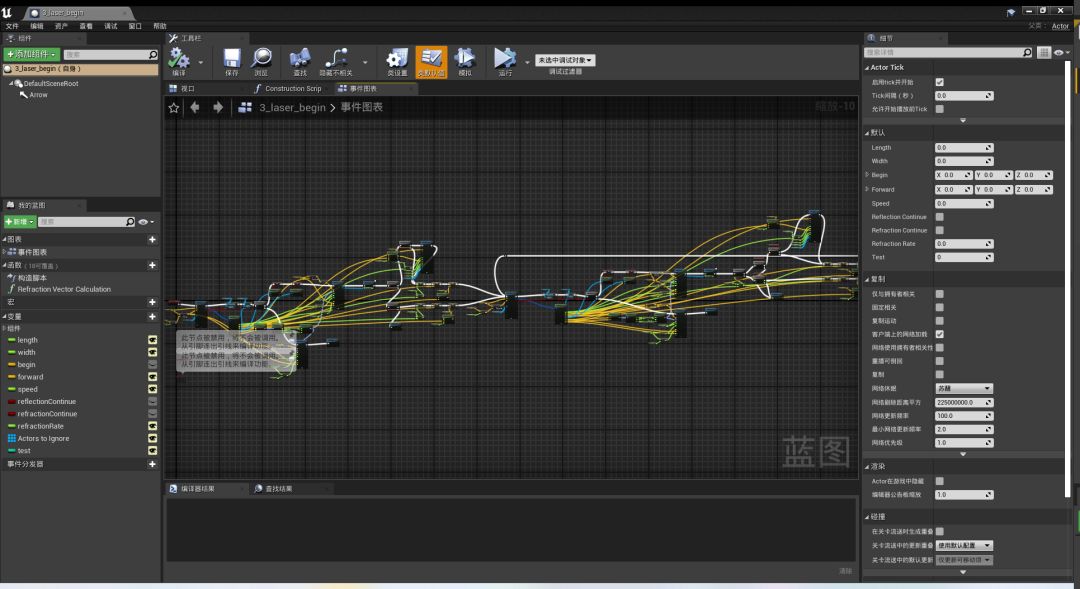This screenshot has width=1080, height=589.
Task: Toggle the Reflection Continue checkbox in details
Action: coord(939,217)
